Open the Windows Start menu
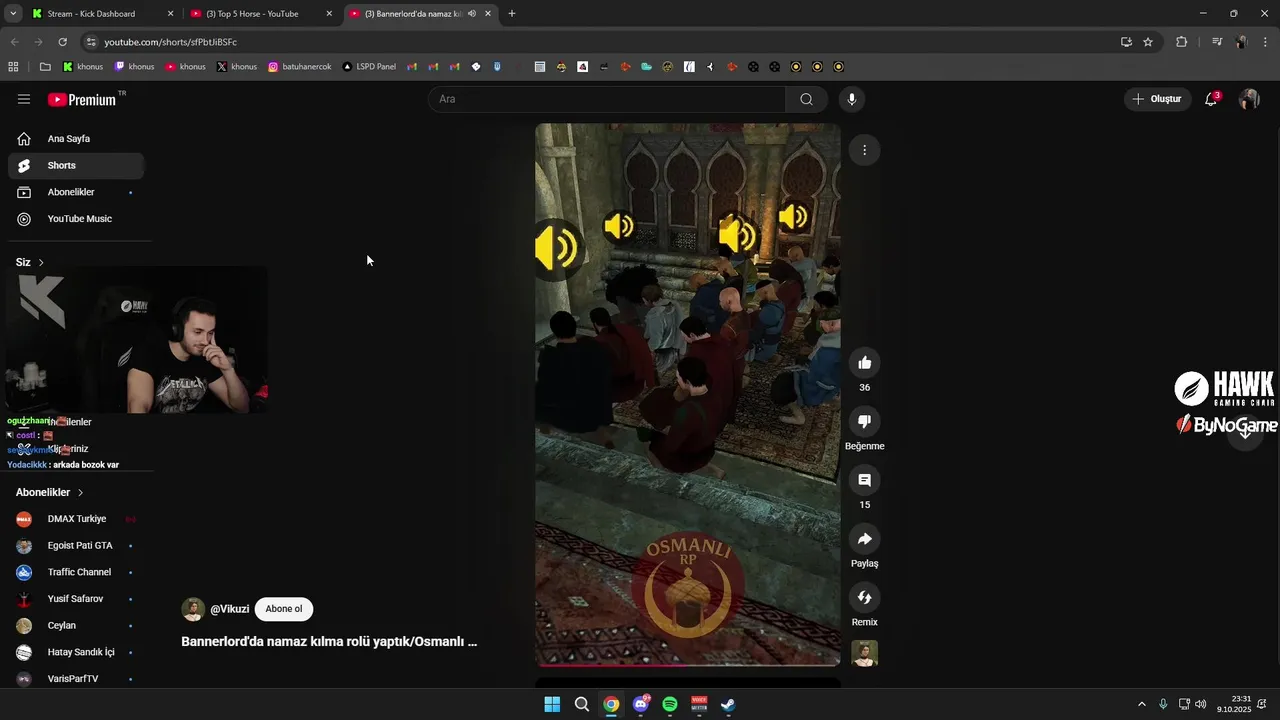The width and height of the screenshot is (1280, 720). pyautogui.click(x=552, y=704)
